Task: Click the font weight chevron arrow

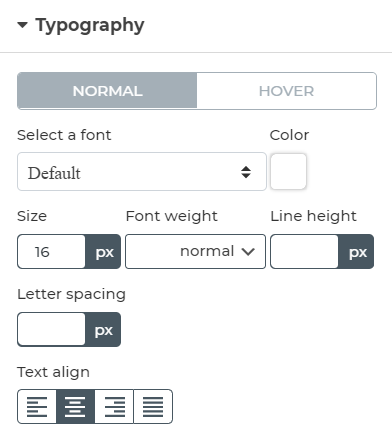Action: tap(248, 252)
